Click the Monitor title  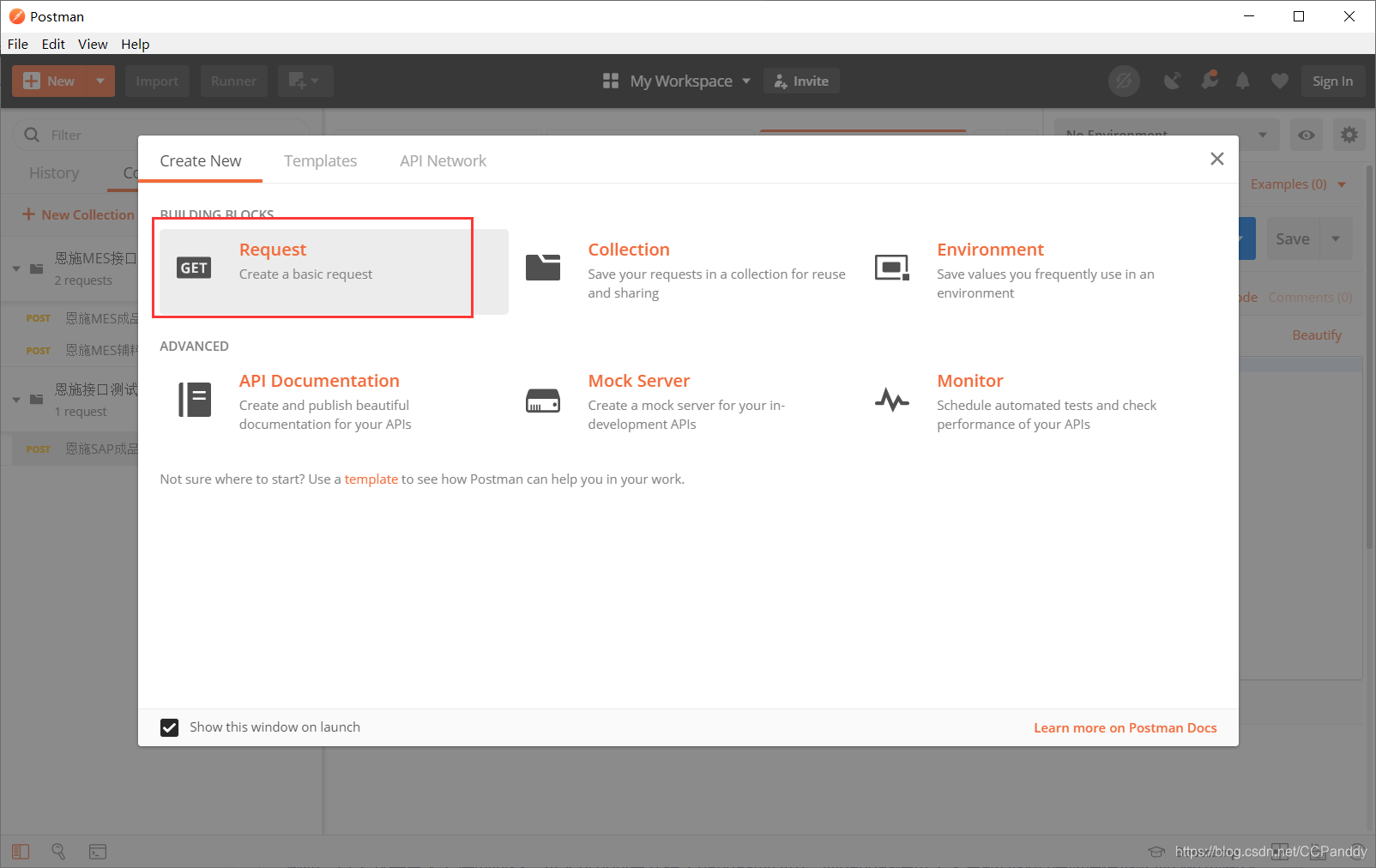969,381
